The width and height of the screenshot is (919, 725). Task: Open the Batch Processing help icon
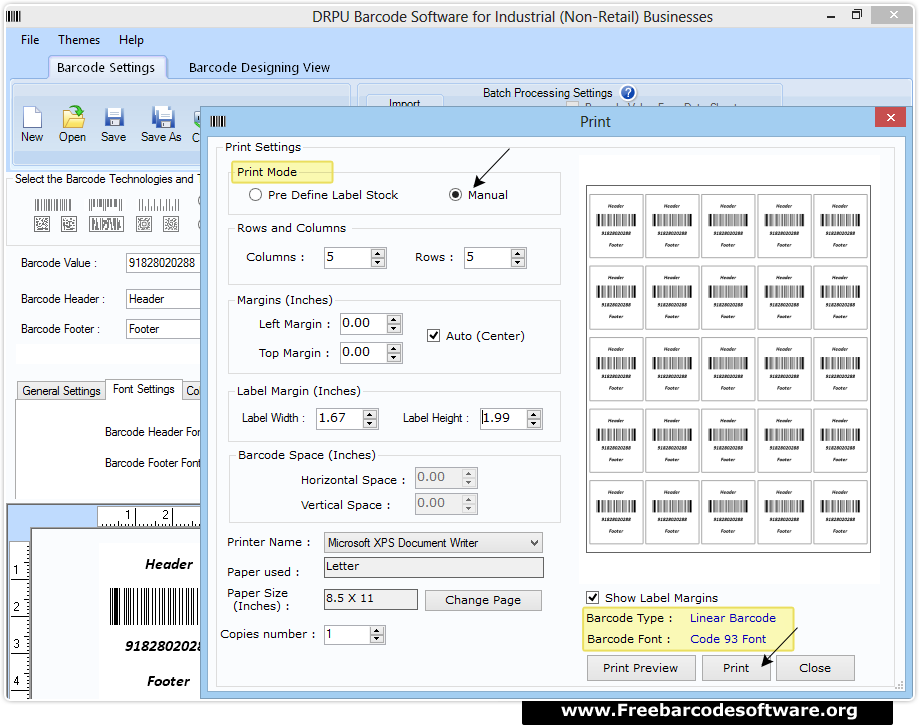click(628, 93)
